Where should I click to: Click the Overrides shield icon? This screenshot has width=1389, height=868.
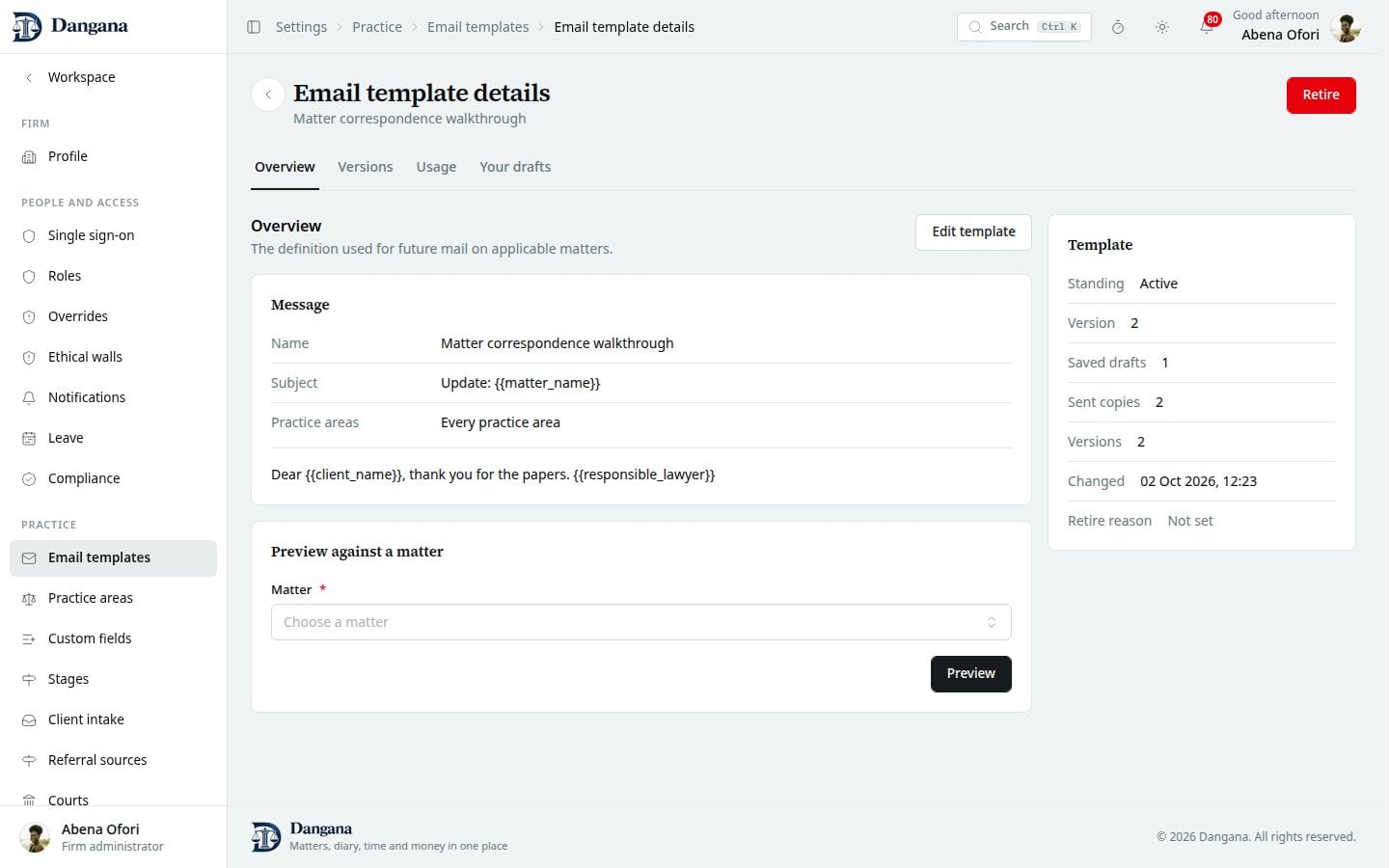[x=29, y=316]
